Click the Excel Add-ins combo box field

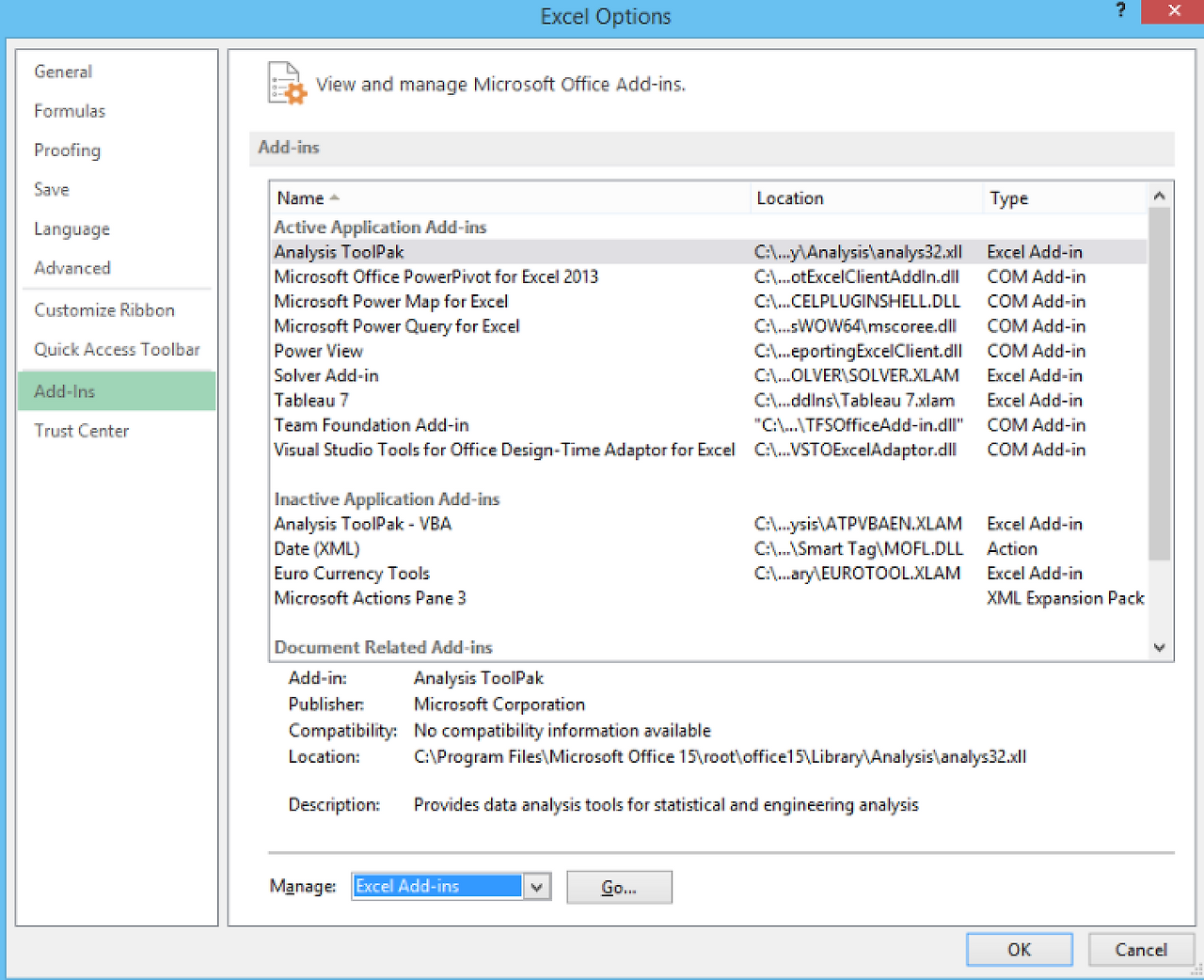coord(437,887)
